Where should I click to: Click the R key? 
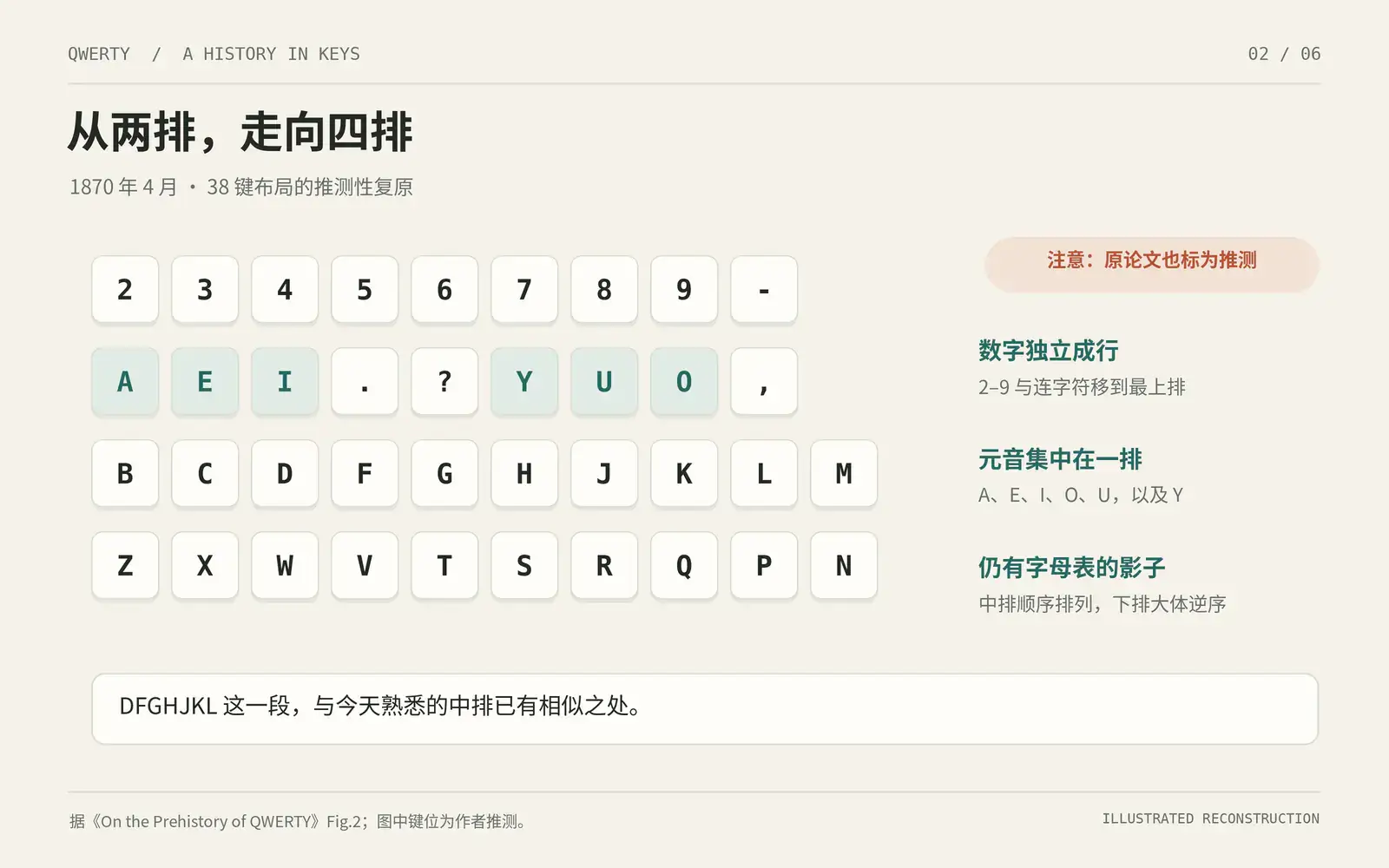point(604,565)
